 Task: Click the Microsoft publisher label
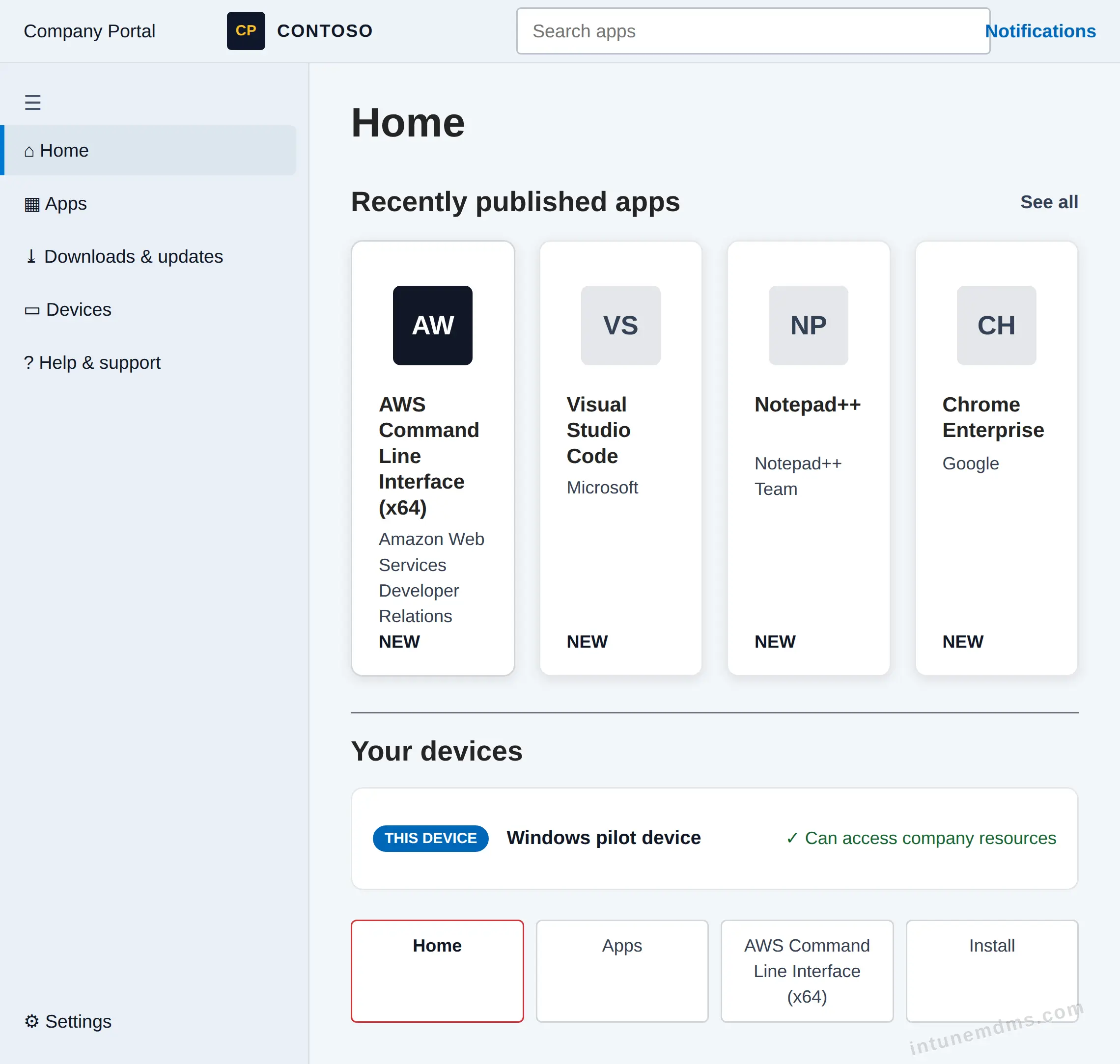click(602, 487)
